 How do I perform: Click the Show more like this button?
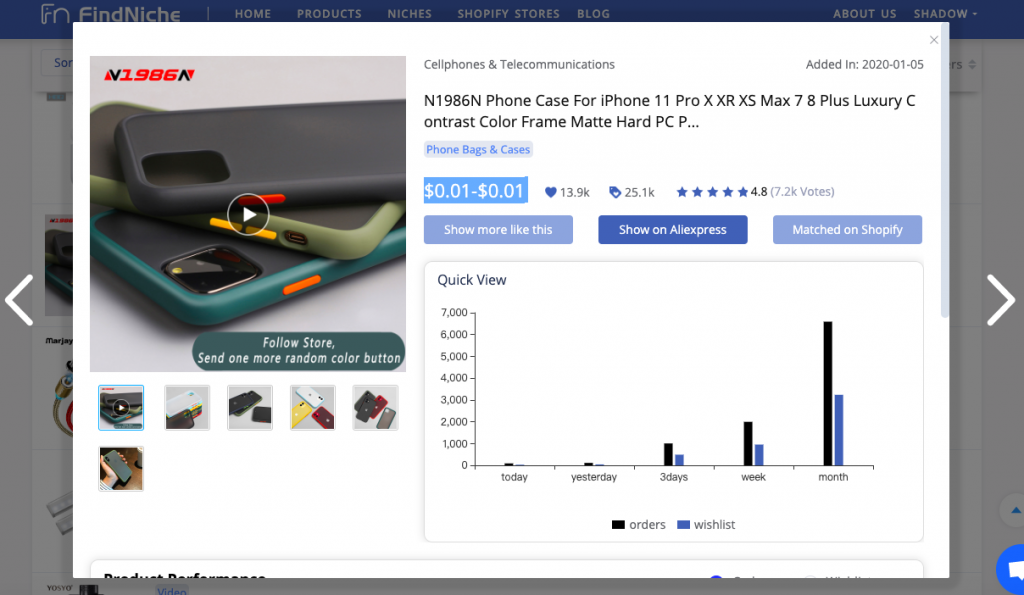pyautogui.click(x=498, y=230)
